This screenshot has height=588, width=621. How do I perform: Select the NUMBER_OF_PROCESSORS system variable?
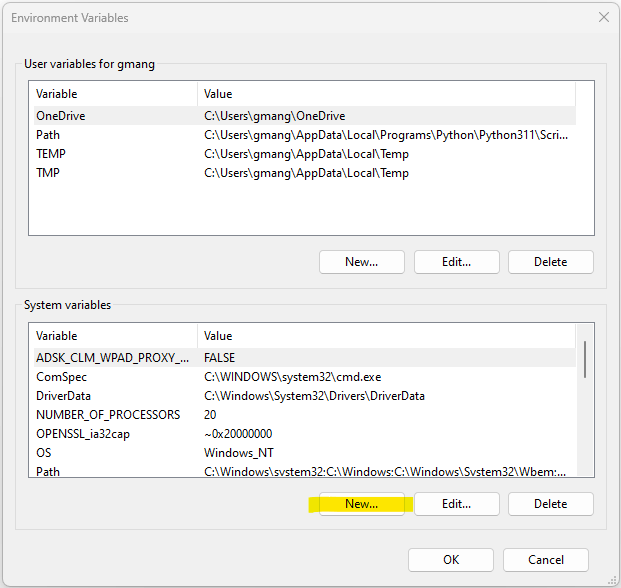pyautogui.click(x=305, y=415)
